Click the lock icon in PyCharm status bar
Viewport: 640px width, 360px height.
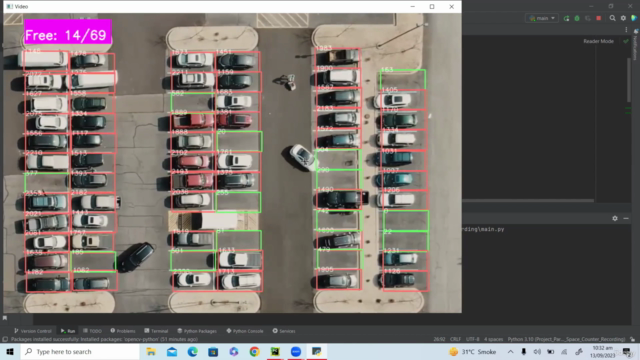pos(632,340)
